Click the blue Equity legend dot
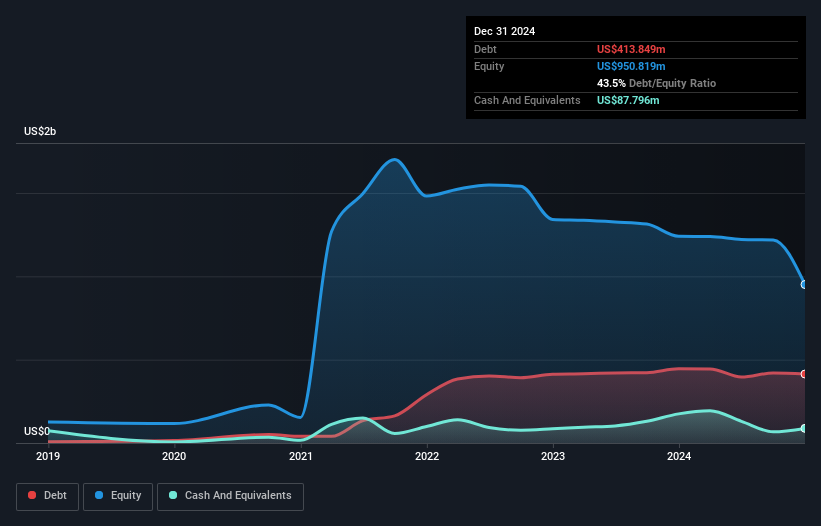The height and width of the screenshot is (526, 821). (x=99, y=495)
